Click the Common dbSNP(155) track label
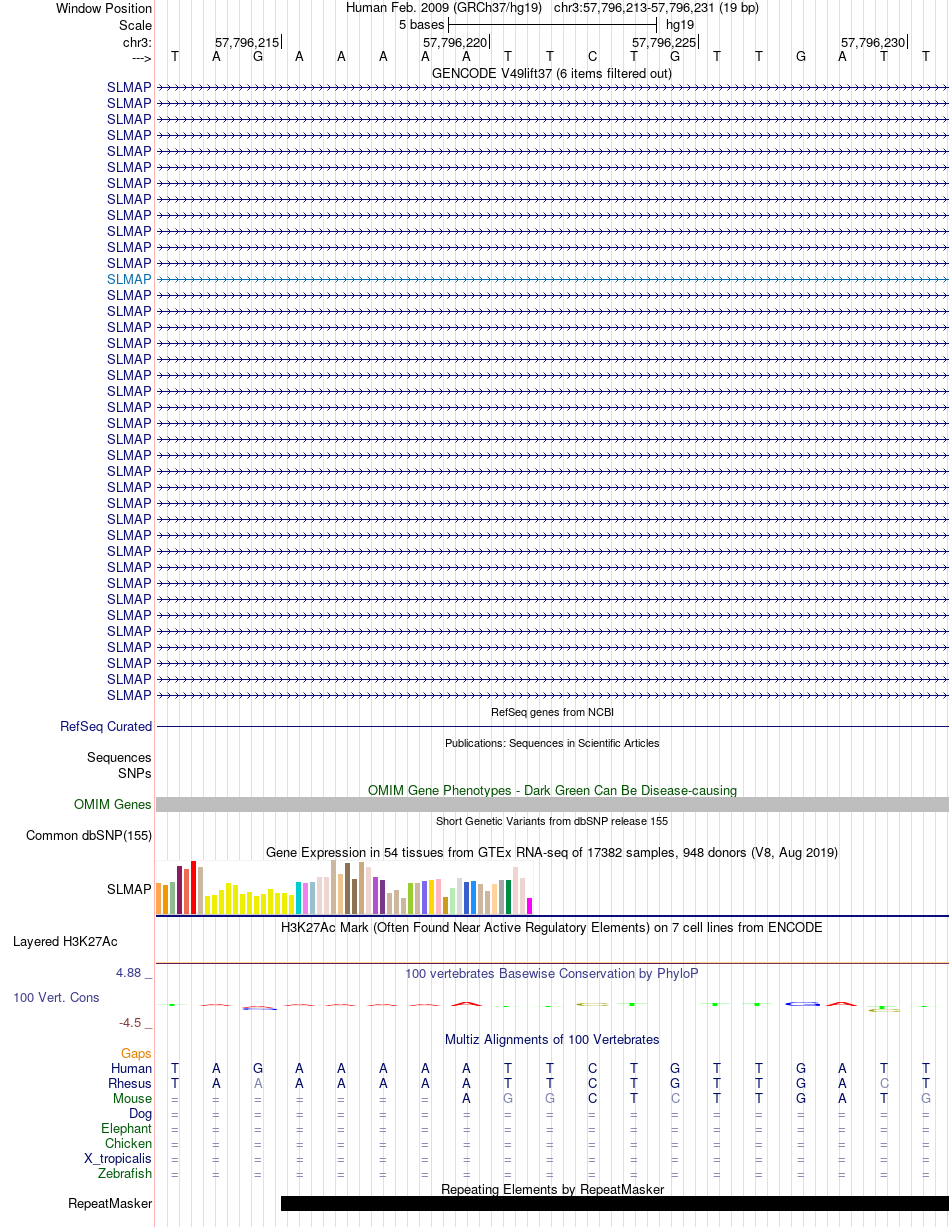 tap(89, 835)
